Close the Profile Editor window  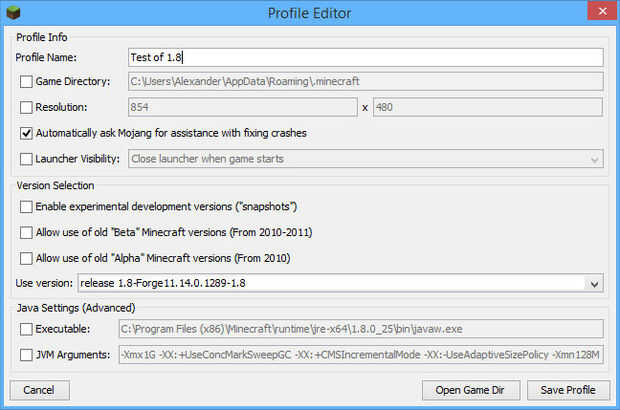[602, 11]
